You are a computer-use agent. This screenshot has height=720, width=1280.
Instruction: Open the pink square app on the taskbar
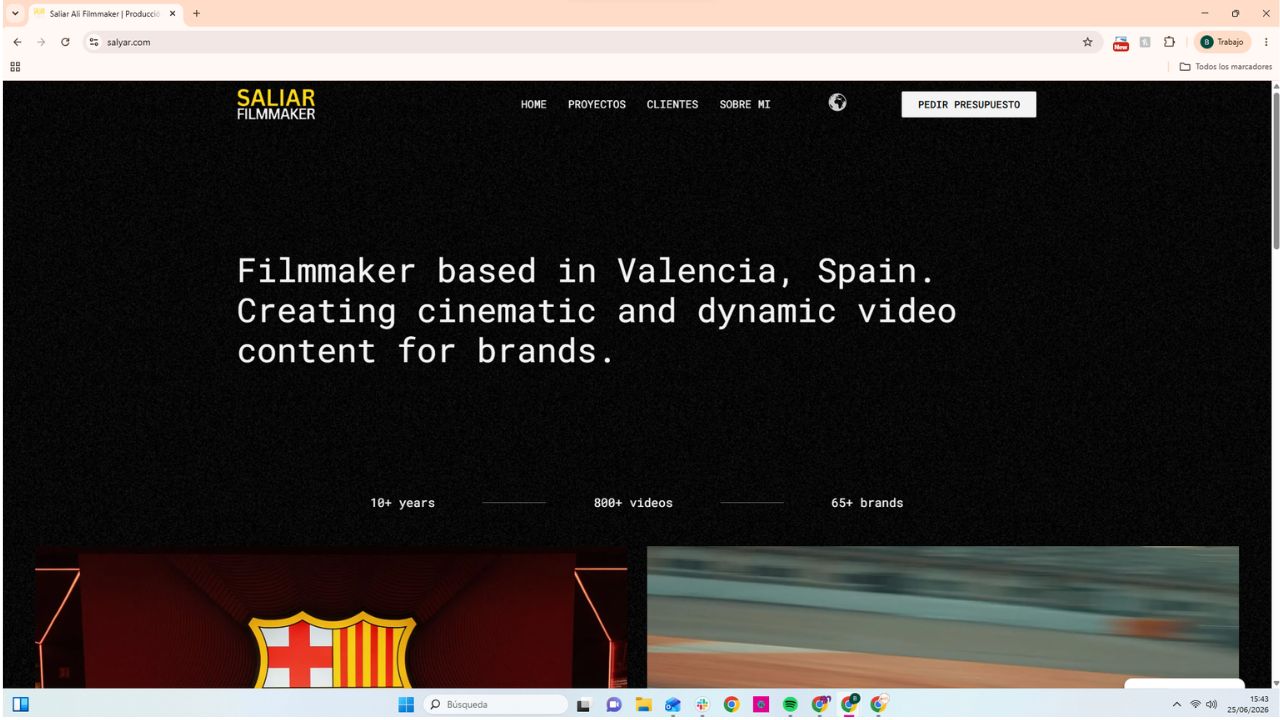(x=761, y=705)
